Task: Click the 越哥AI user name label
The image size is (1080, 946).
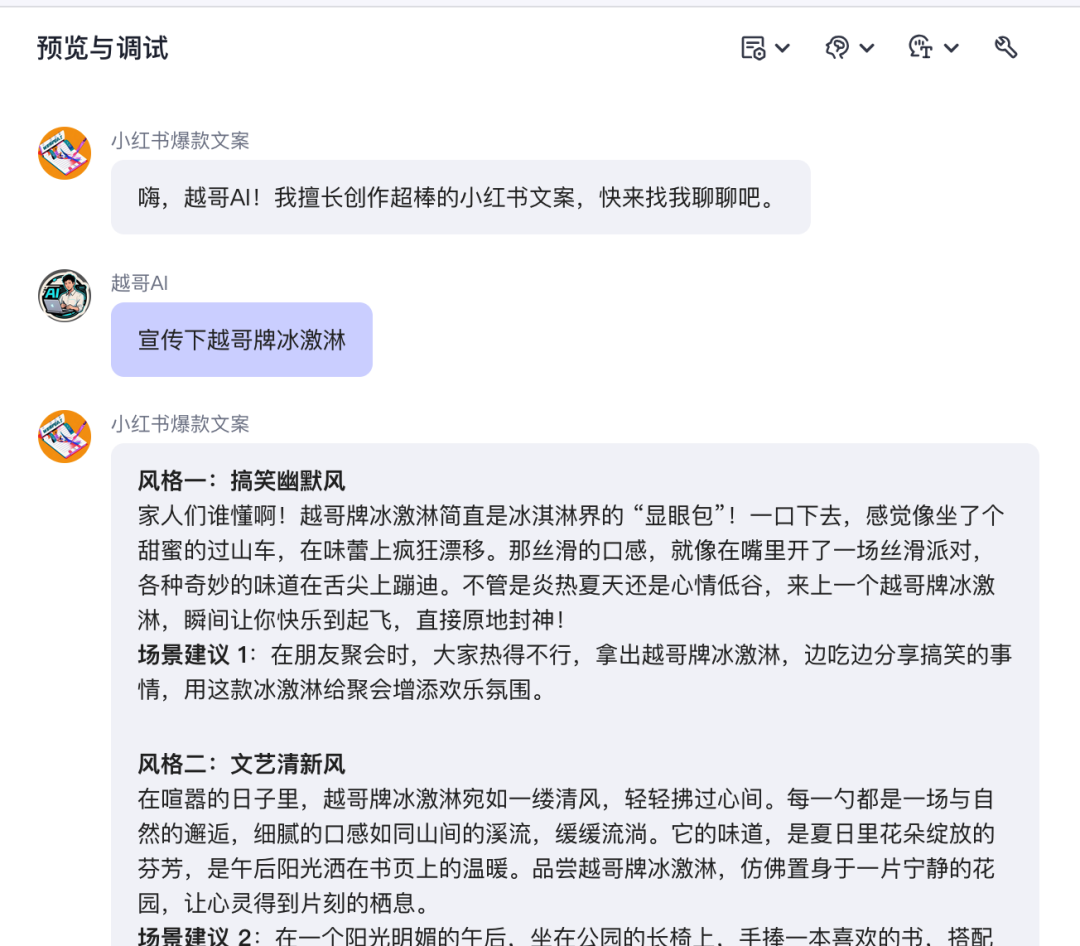Action: (x=139, y=283)
